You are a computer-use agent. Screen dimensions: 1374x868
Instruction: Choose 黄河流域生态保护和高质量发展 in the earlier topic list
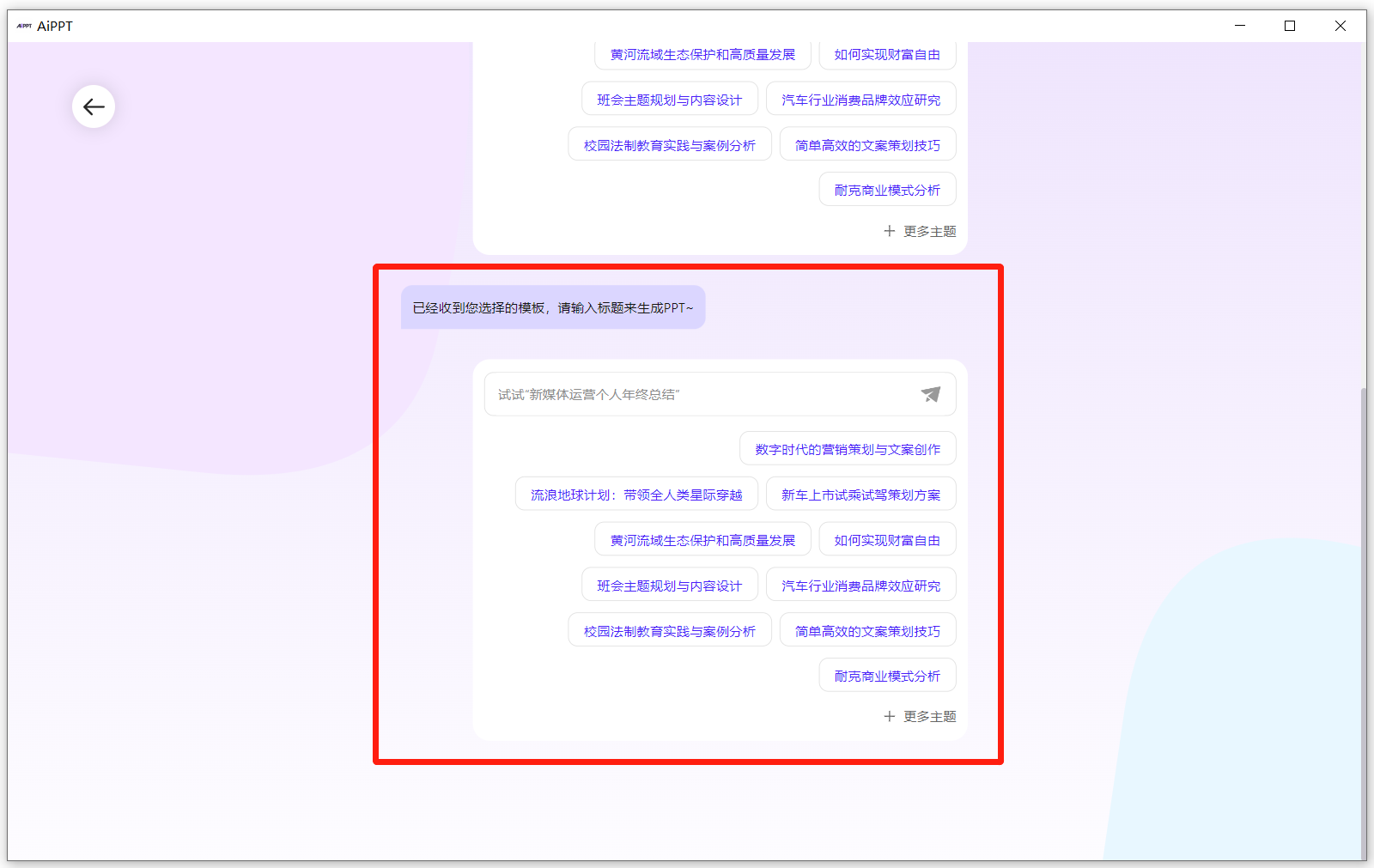pos(702,54)
